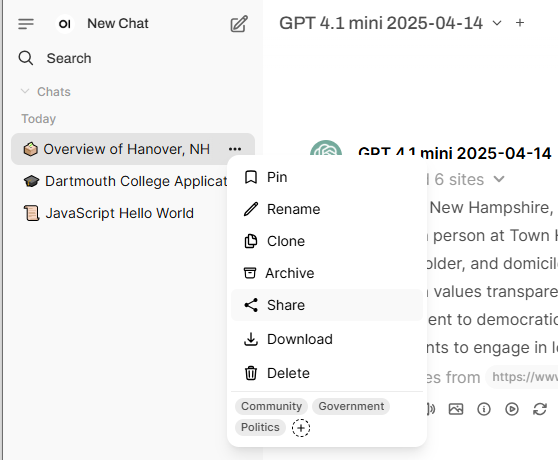Choose Delete in the chat menu

327,373
